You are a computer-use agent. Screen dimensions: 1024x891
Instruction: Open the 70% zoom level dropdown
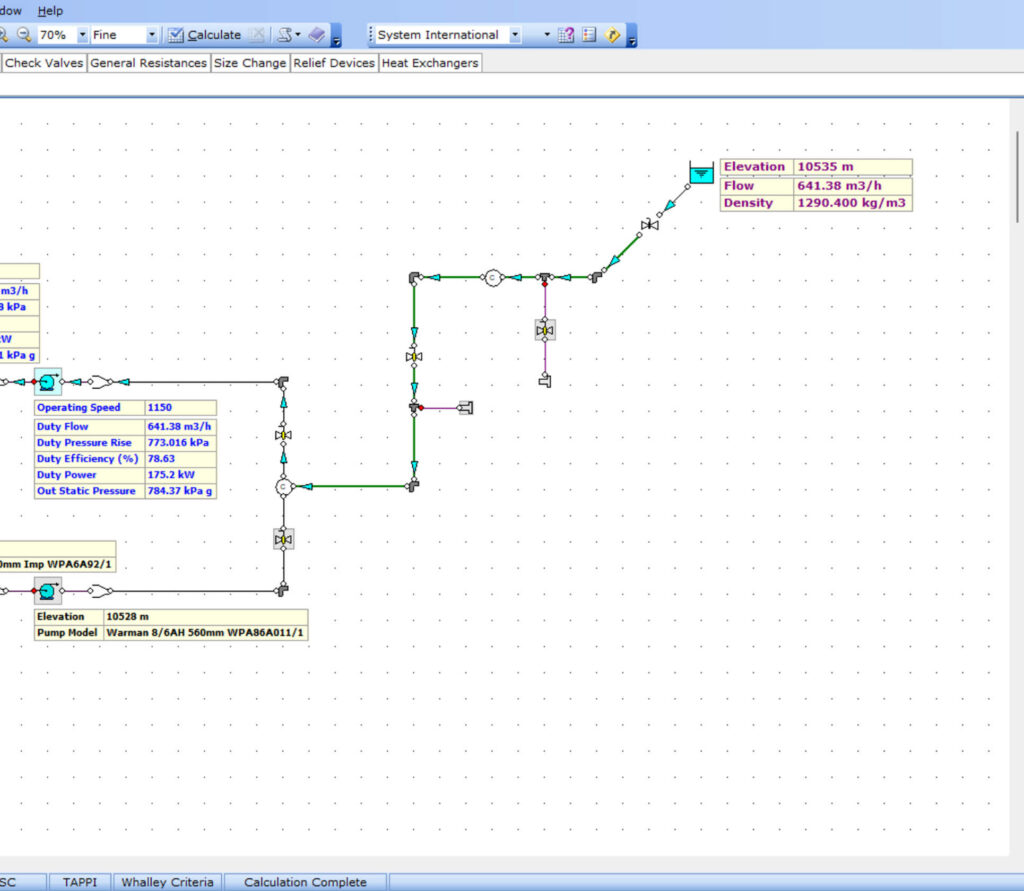point(83,34)
